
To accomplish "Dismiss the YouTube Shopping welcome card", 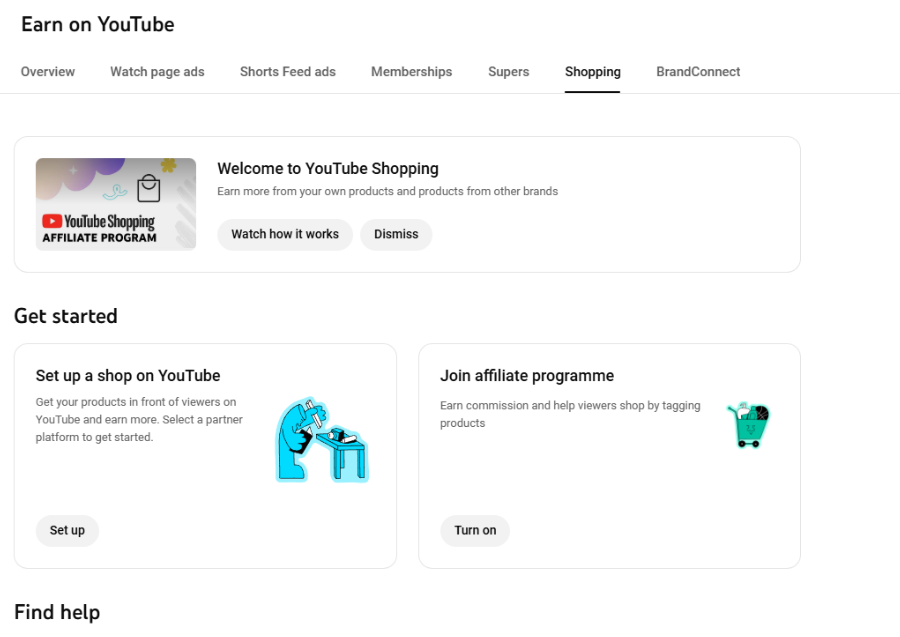I will tap(396, 234).
